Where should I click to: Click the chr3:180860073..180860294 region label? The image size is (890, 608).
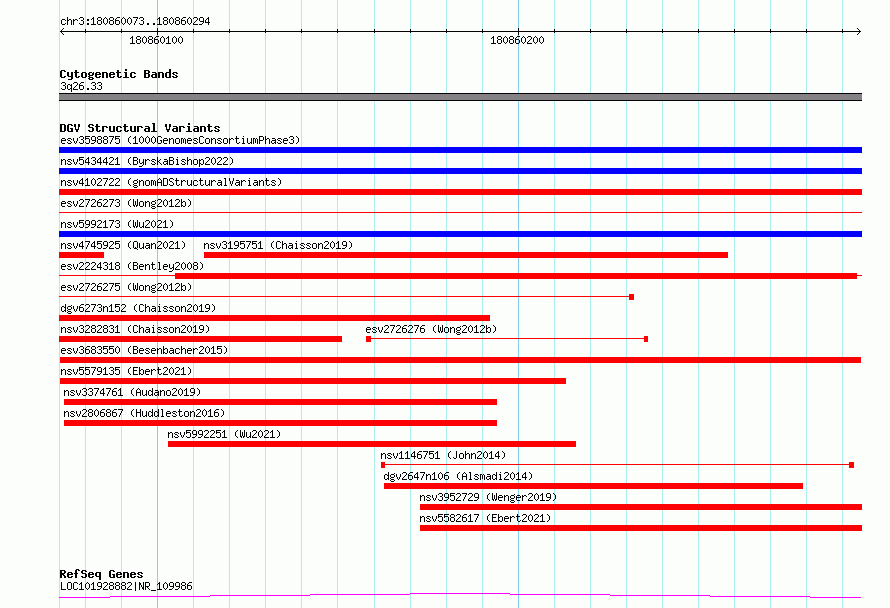point(135,21)
